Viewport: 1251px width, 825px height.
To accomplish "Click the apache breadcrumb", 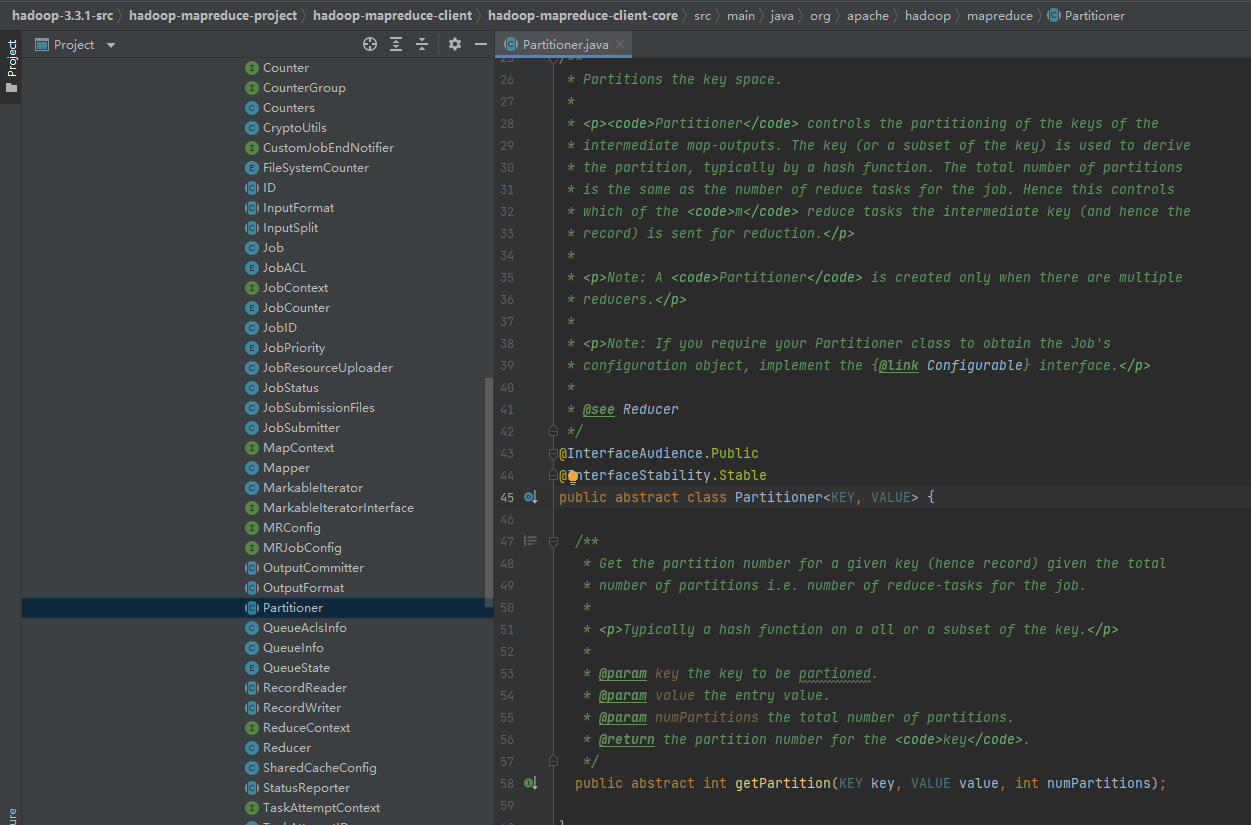I will 868,15.
